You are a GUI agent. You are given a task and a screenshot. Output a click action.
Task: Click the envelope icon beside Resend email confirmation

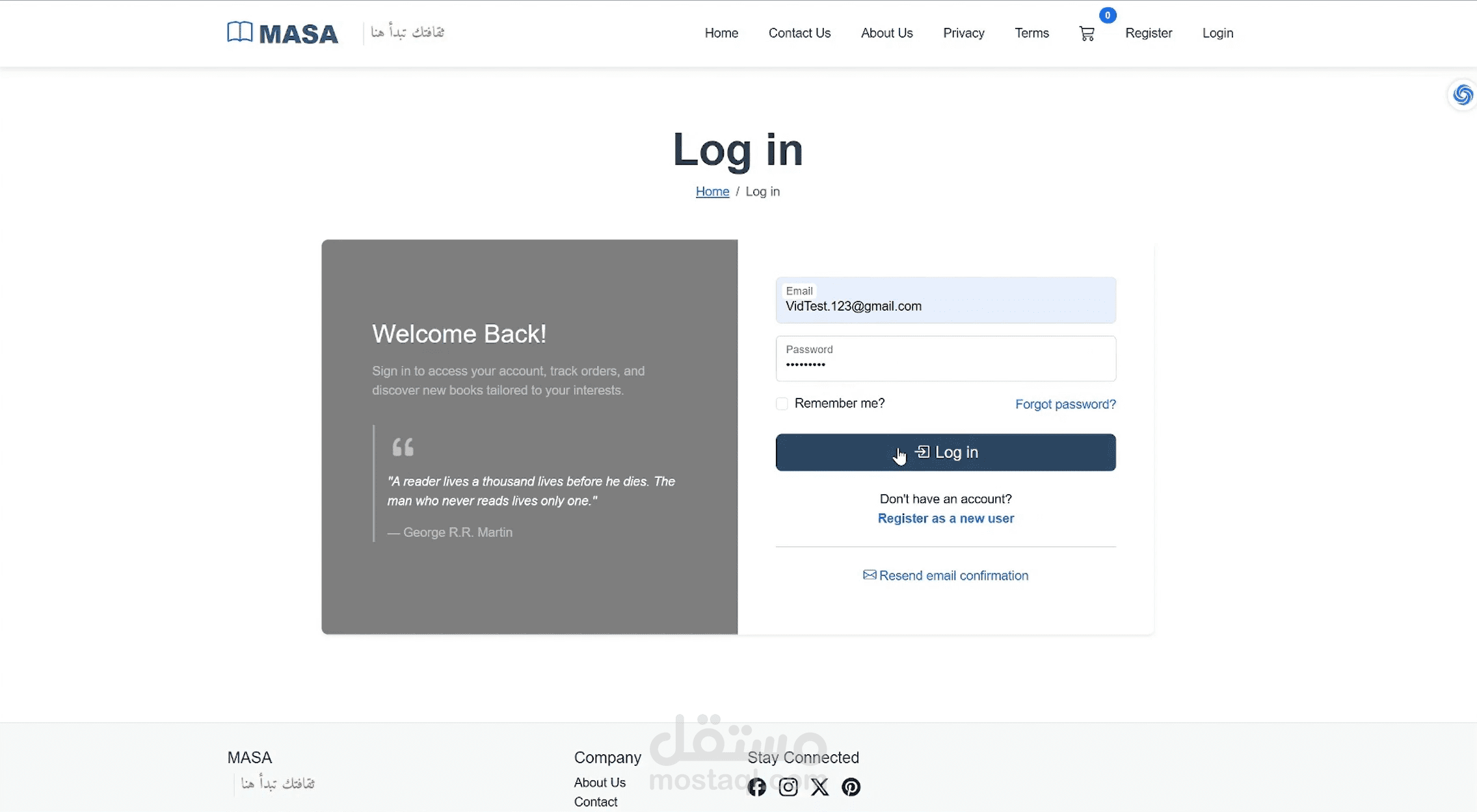click(x=870, y=575)
